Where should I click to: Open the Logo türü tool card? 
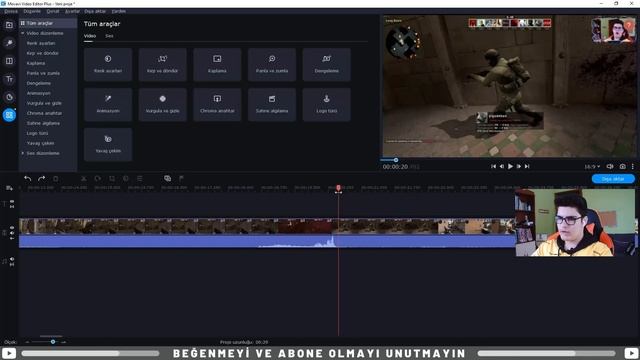click(327, 104)
